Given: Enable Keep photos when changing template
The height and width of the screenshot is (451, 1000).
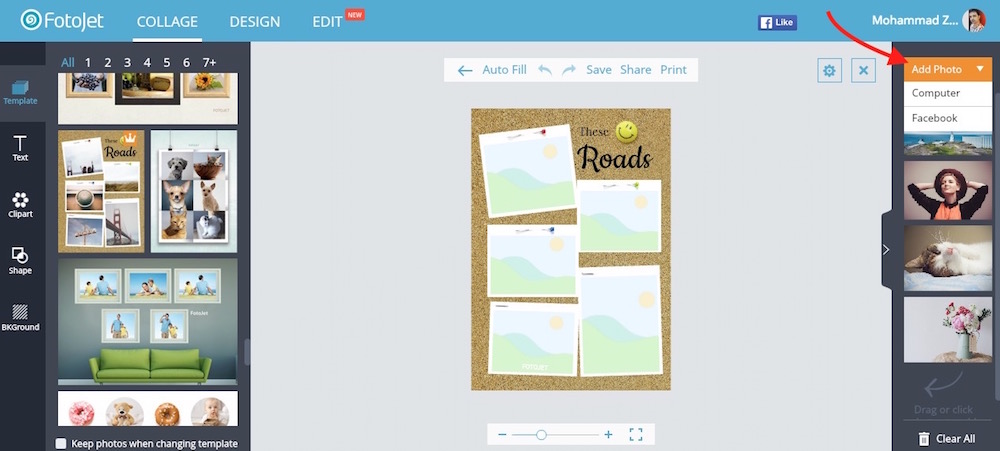Looking at the screenshot, I should [62, 443].
